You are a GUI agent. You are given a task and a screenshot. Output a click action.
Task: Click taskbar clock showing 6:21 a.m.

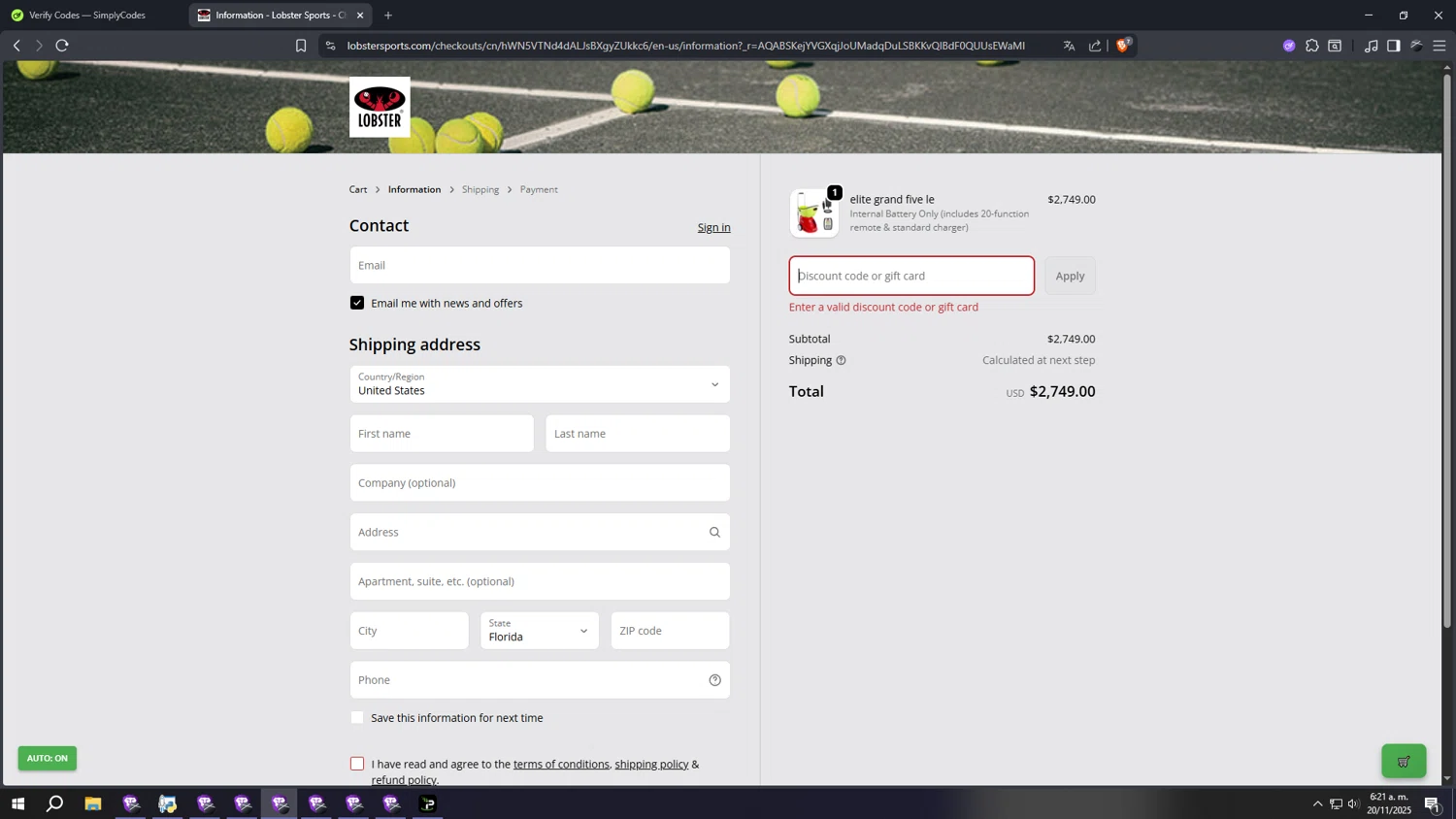pyautogui.click(x=1389, y=803)
